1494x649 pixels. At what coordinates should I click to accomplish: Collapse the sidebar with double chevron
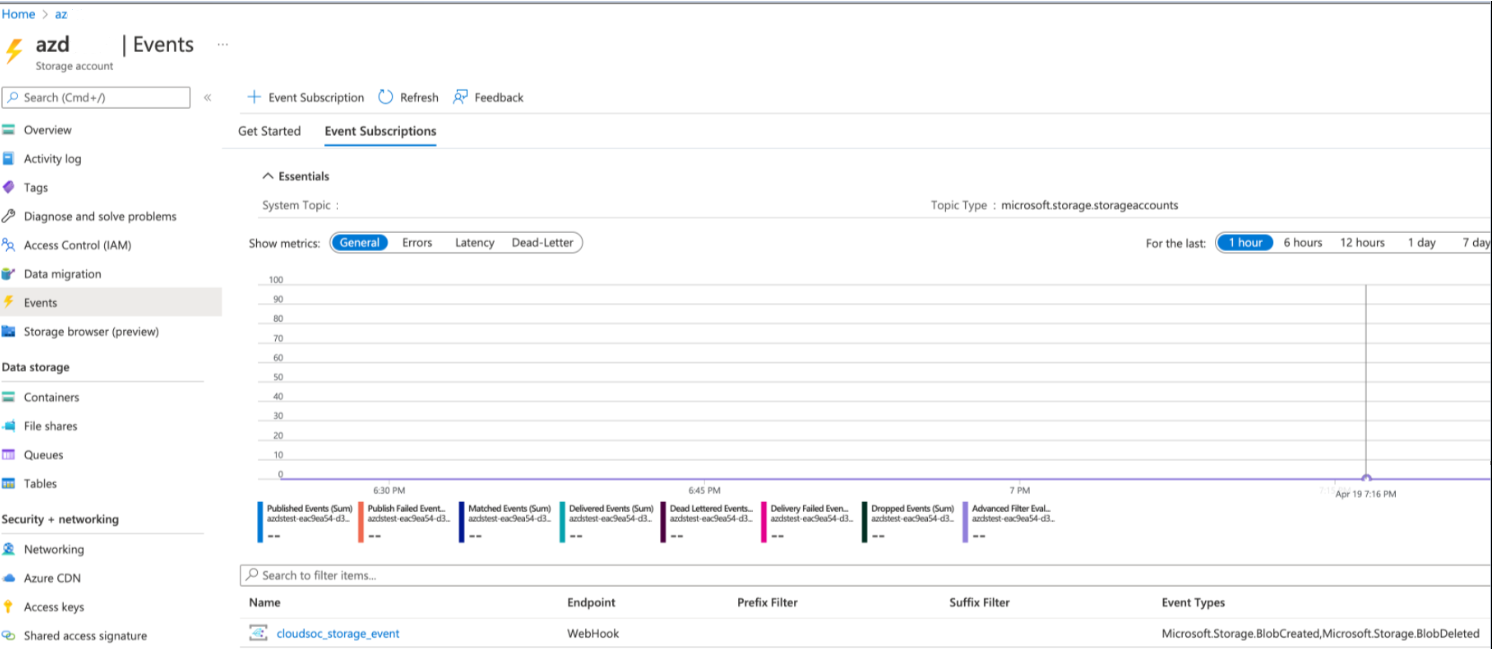(x=208, y=97)
